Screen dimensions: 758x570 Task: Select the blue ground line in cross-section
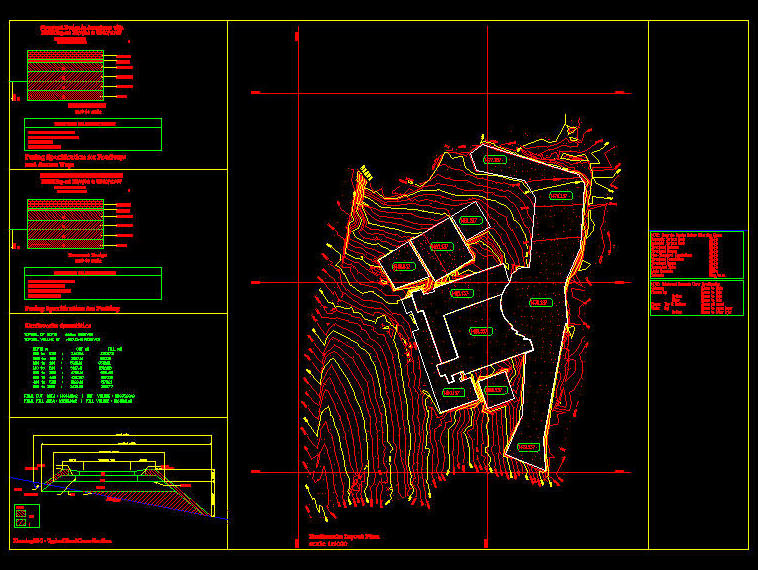pos(119,498)
